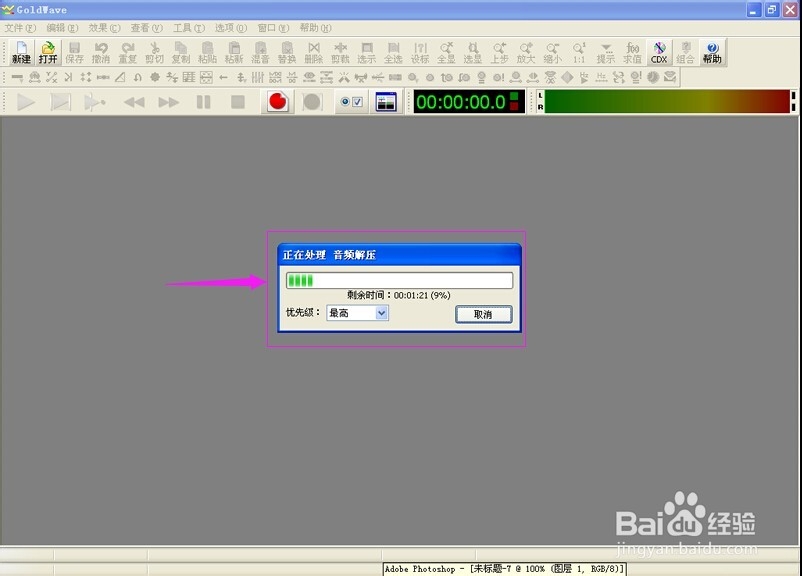802x576 pixels.
Task: Click the equalizer effect icon
Action: point(258,77)
